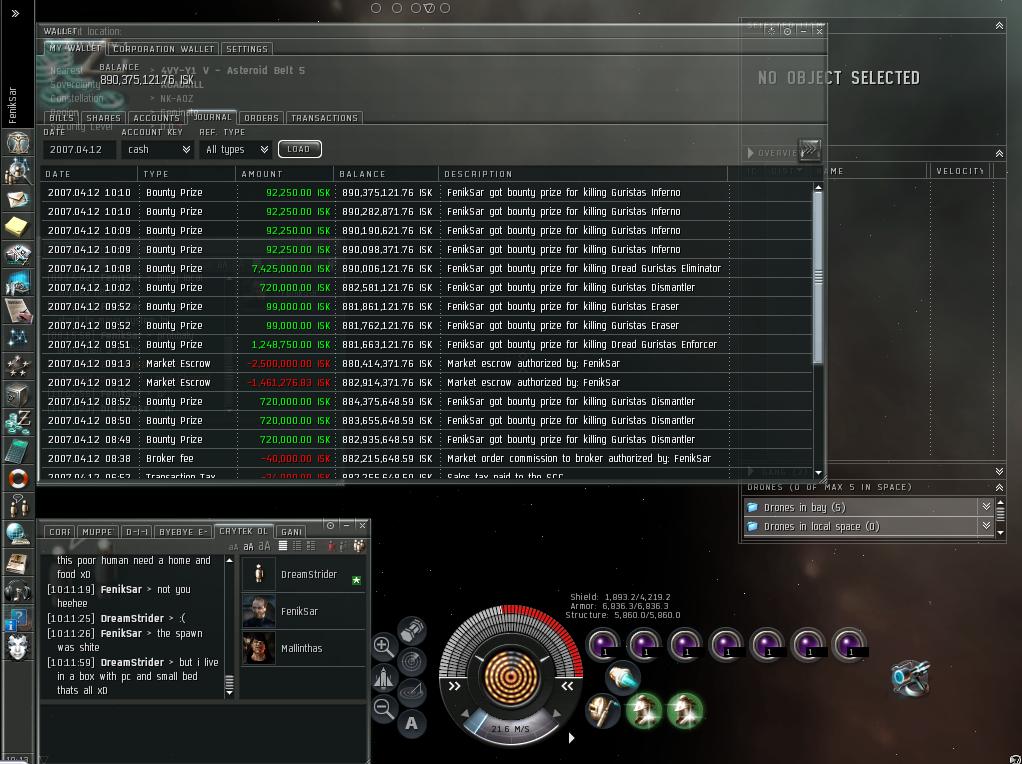Open the Character Sheet sidebar icon
Screen dimensions: 1022x764
(x=18, y=141)
